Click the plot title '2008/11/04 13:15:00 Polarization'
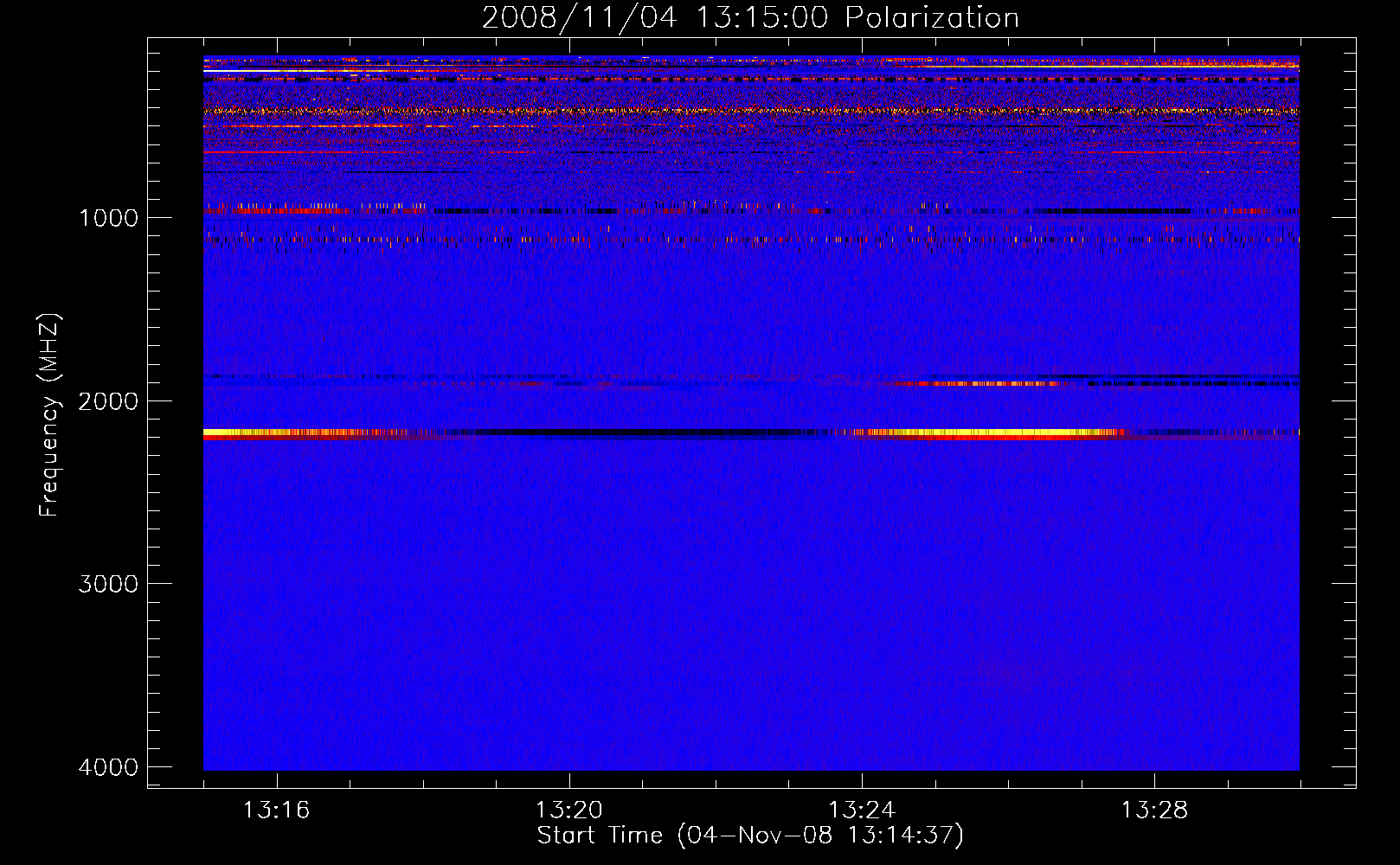Image resolution: width=1400 pixels, height=865 pixels. tap(750, 18)
